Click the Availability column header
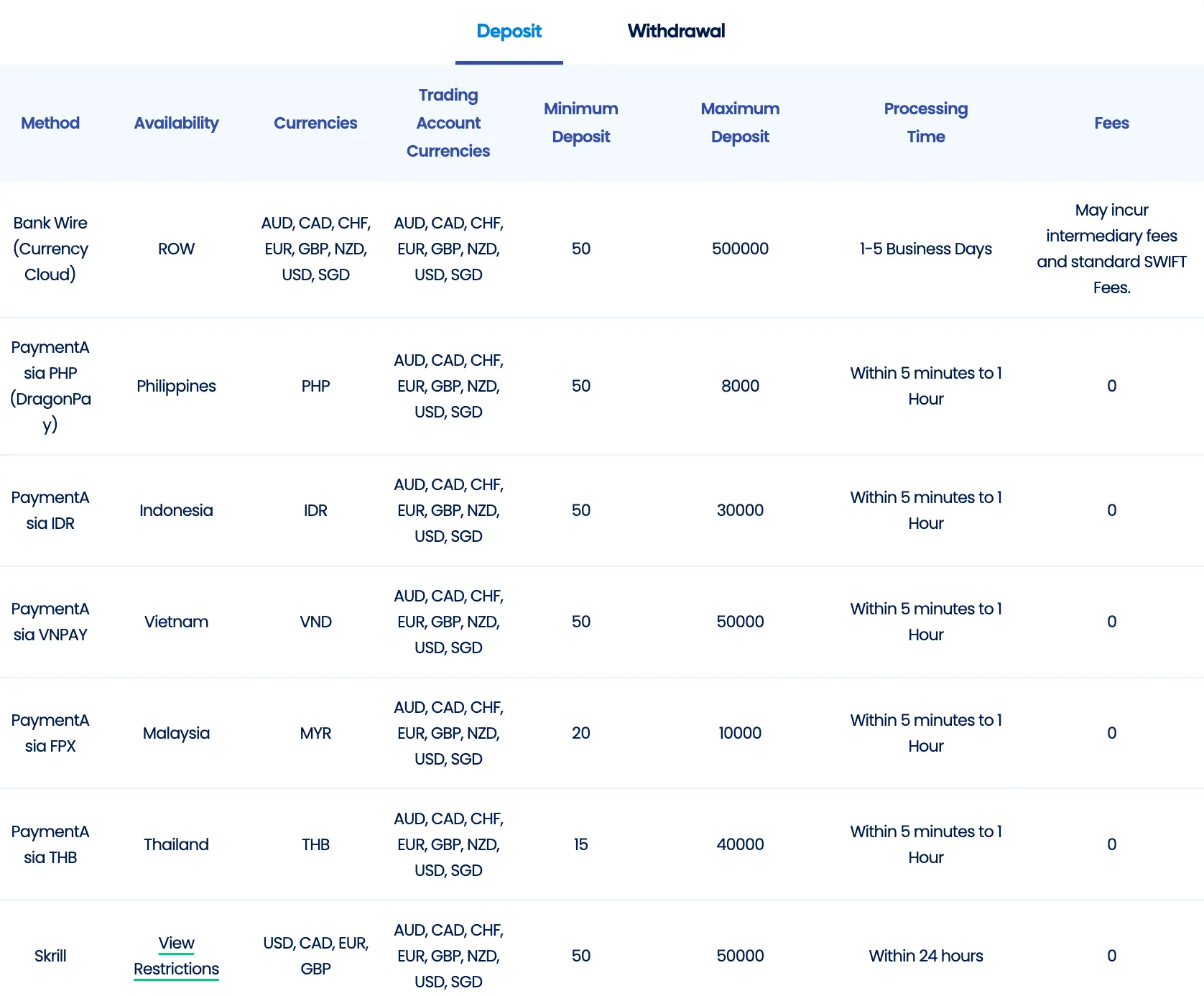 click(x=176, y=123)
